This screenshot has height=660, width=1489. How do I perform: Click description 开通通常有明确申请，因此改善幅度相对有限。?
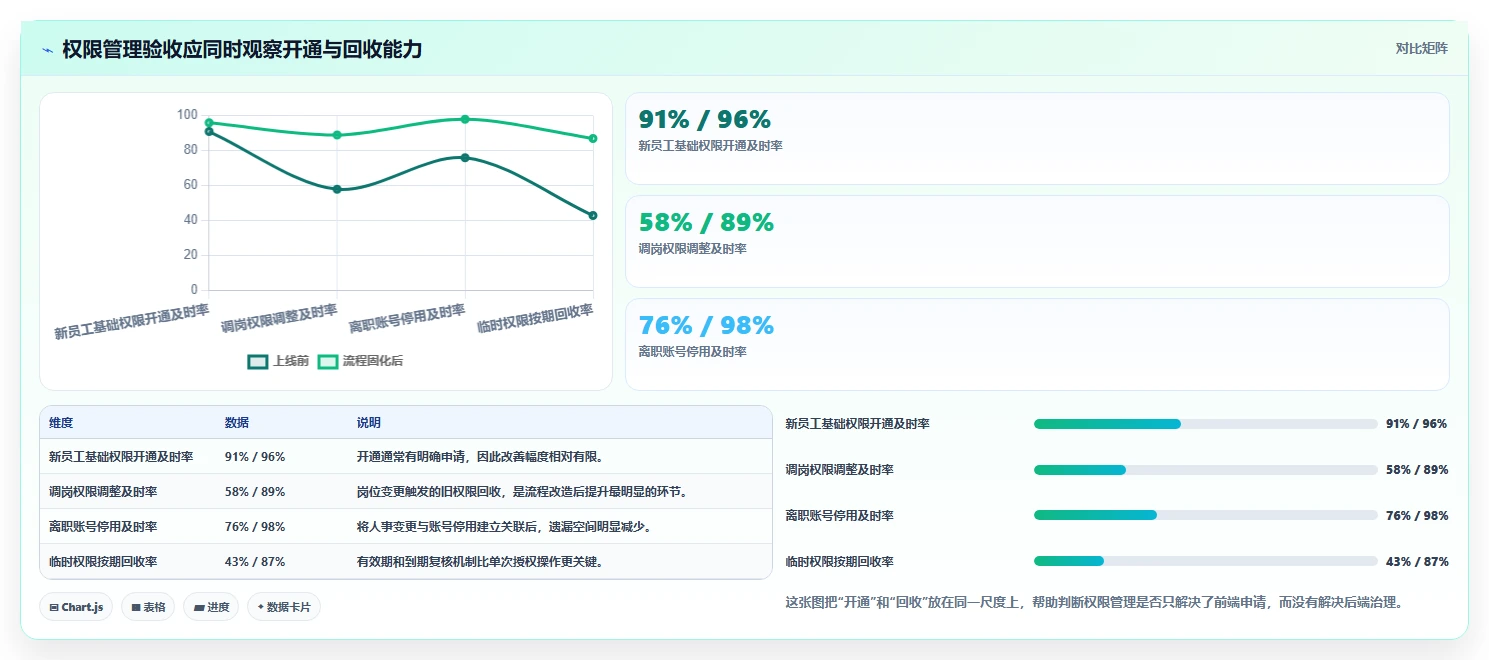481,456
